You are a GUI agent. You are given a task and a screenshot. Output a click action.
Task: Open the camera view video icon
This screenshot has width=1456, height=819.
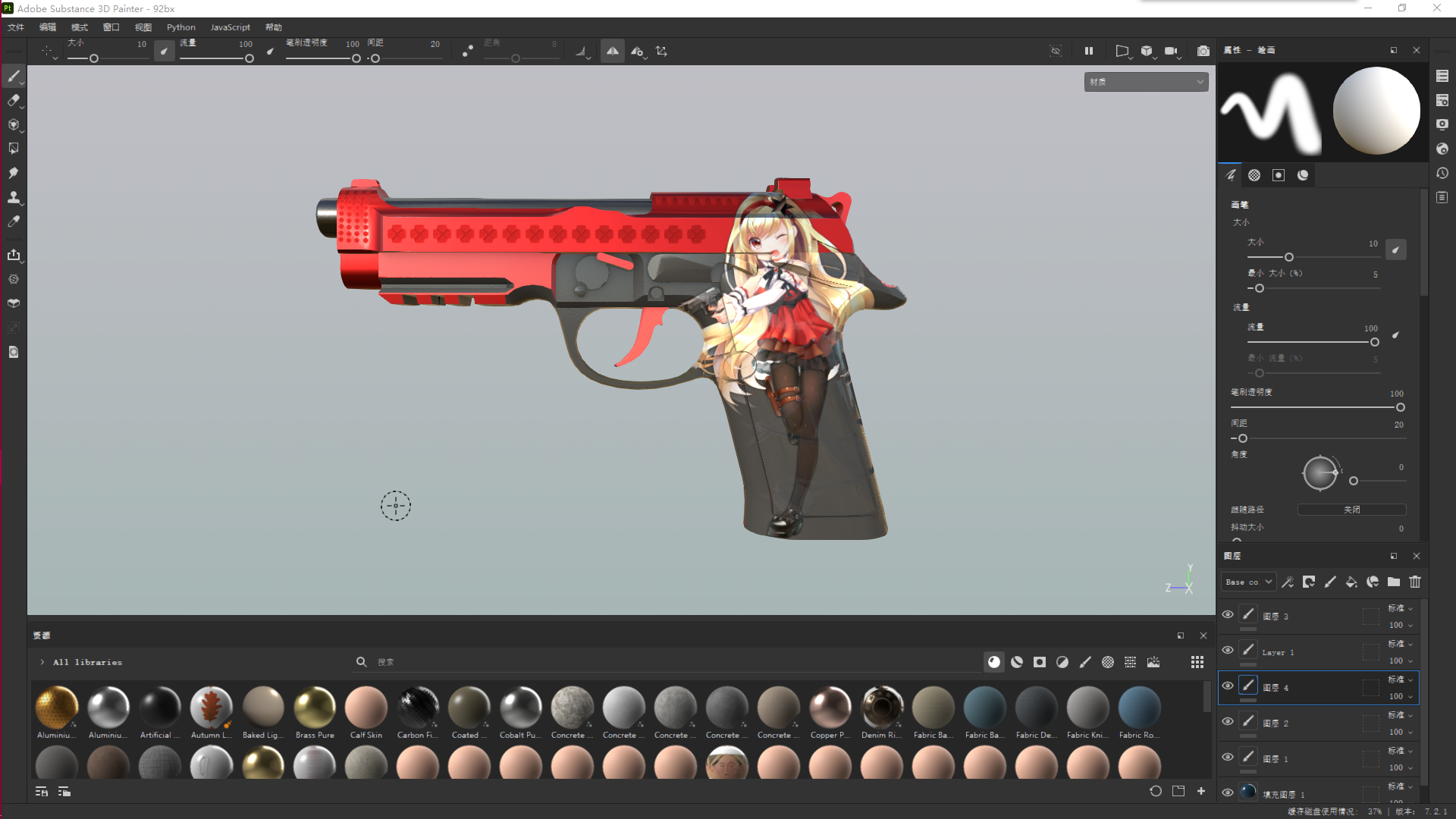tap(1172, 51)
